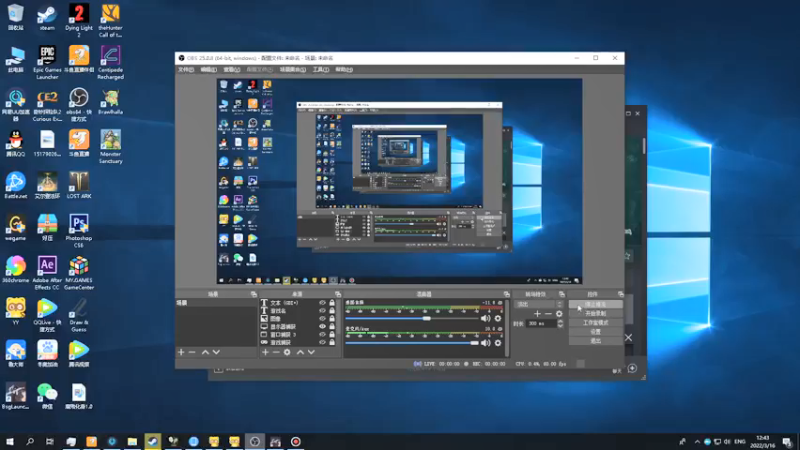Open Adobe After Effects CC desktop icon

[x=47, y=273]
